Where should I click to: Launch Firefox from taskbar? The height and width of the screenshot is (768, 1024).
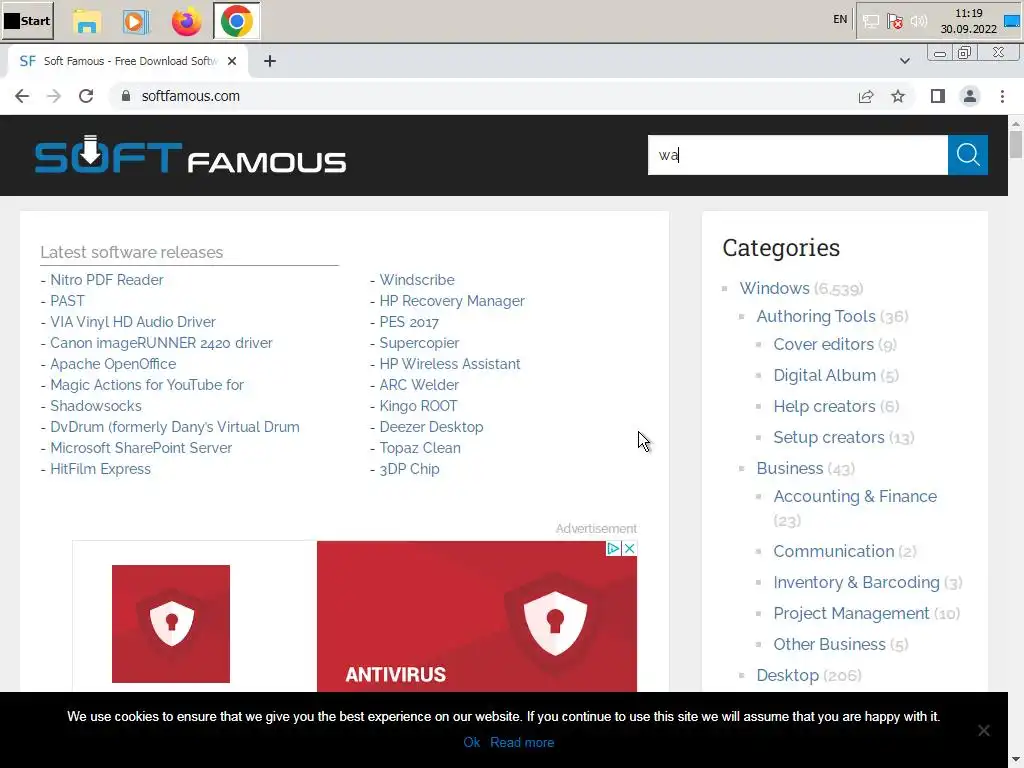(x=186, y=22)
